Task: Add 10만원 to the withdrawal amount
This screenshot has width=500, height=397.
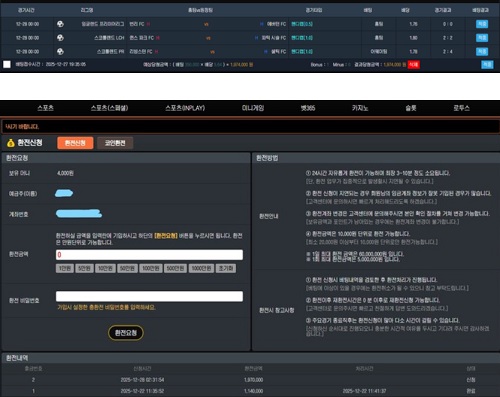Action: [x=105, y=268]
